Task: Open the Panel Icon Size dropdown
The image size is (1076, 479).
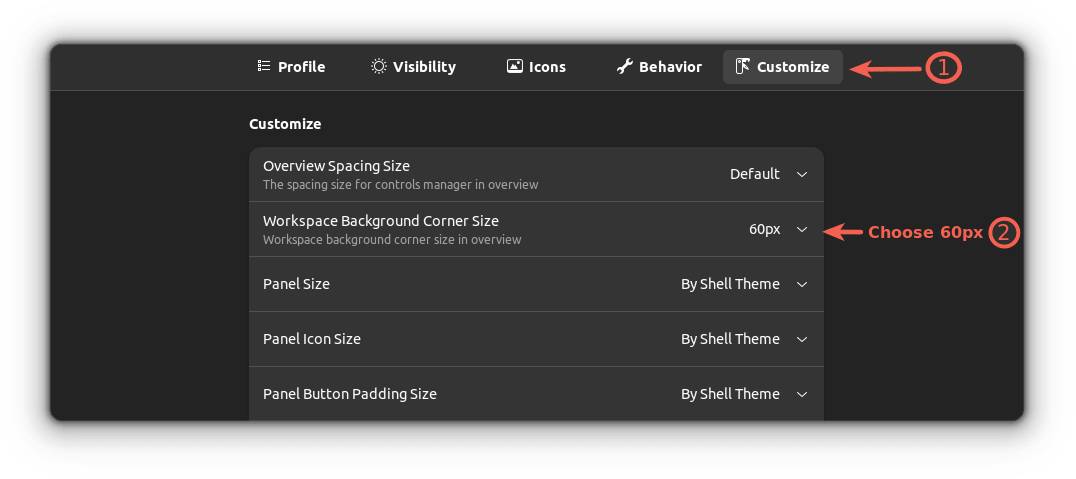Action: click(x=744, y=339)
